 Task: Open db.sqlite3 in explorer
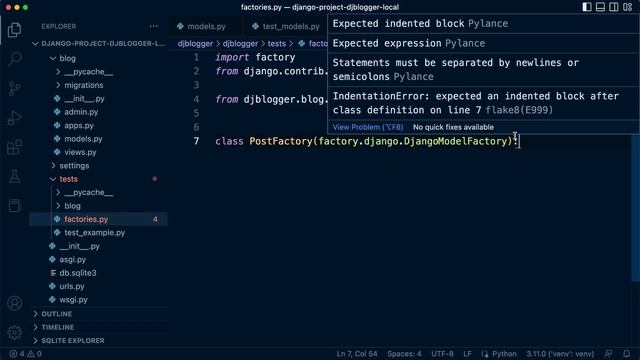coord(78,273)
